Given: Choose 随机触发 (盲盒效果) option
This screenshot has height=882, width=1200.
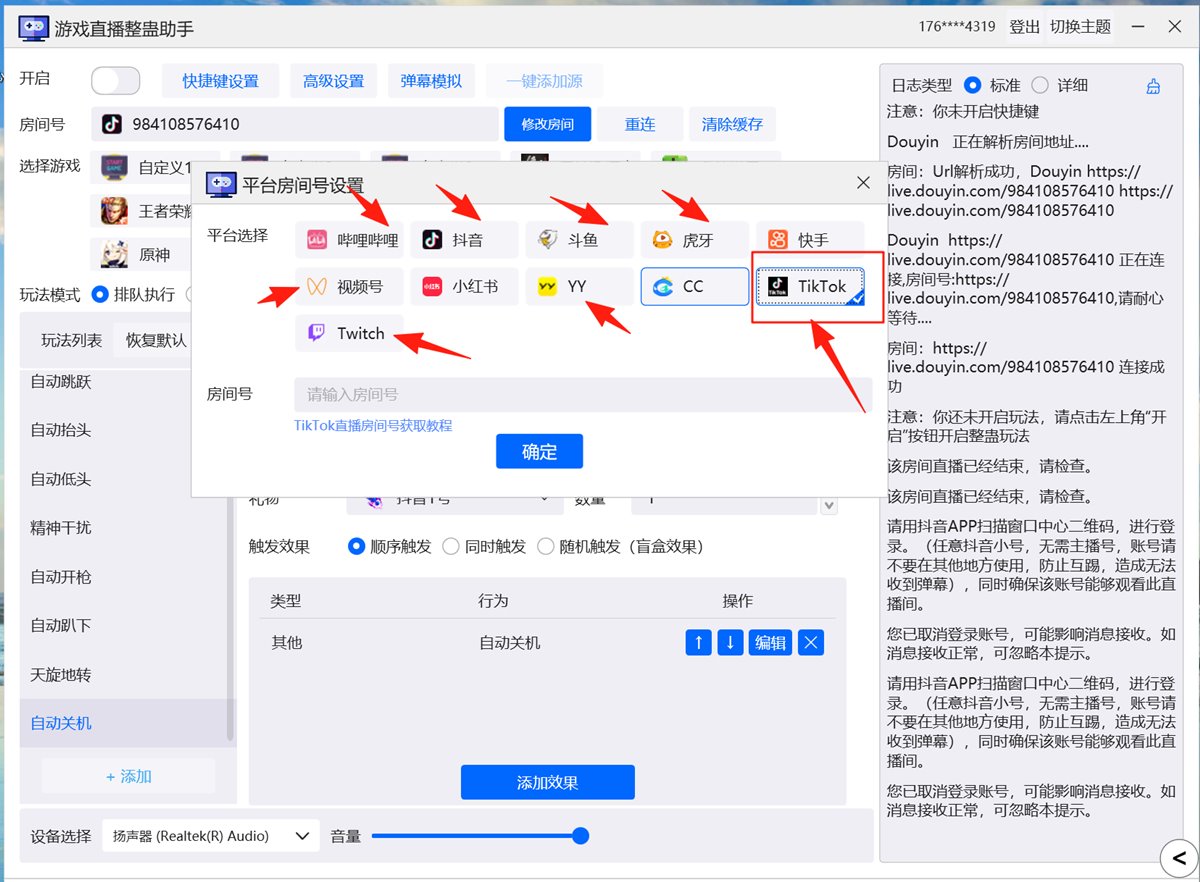Looking at the screenshot, I should [x=546, y=547].
